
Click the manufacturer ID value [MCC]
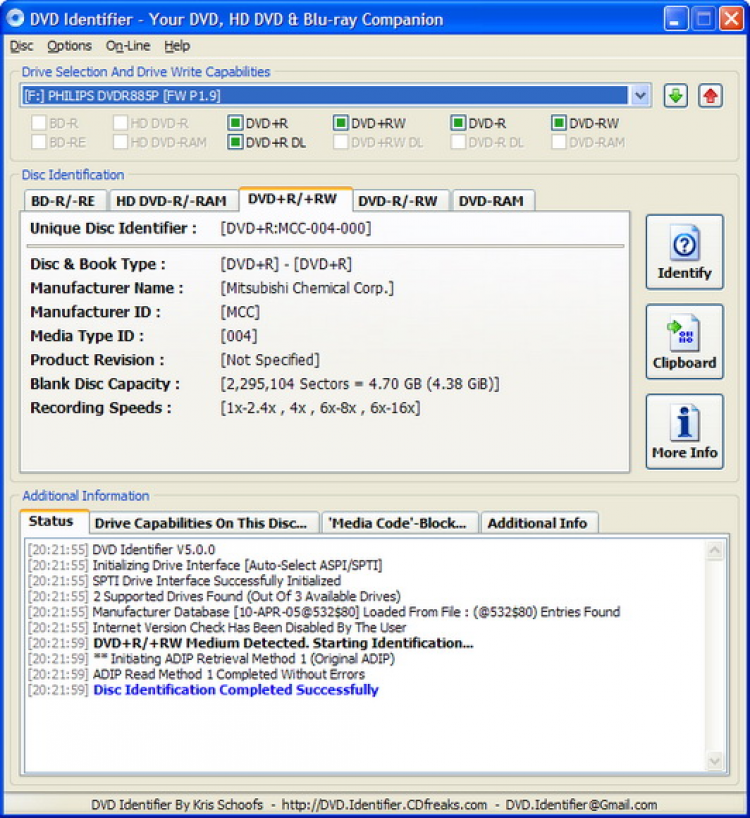240,312
